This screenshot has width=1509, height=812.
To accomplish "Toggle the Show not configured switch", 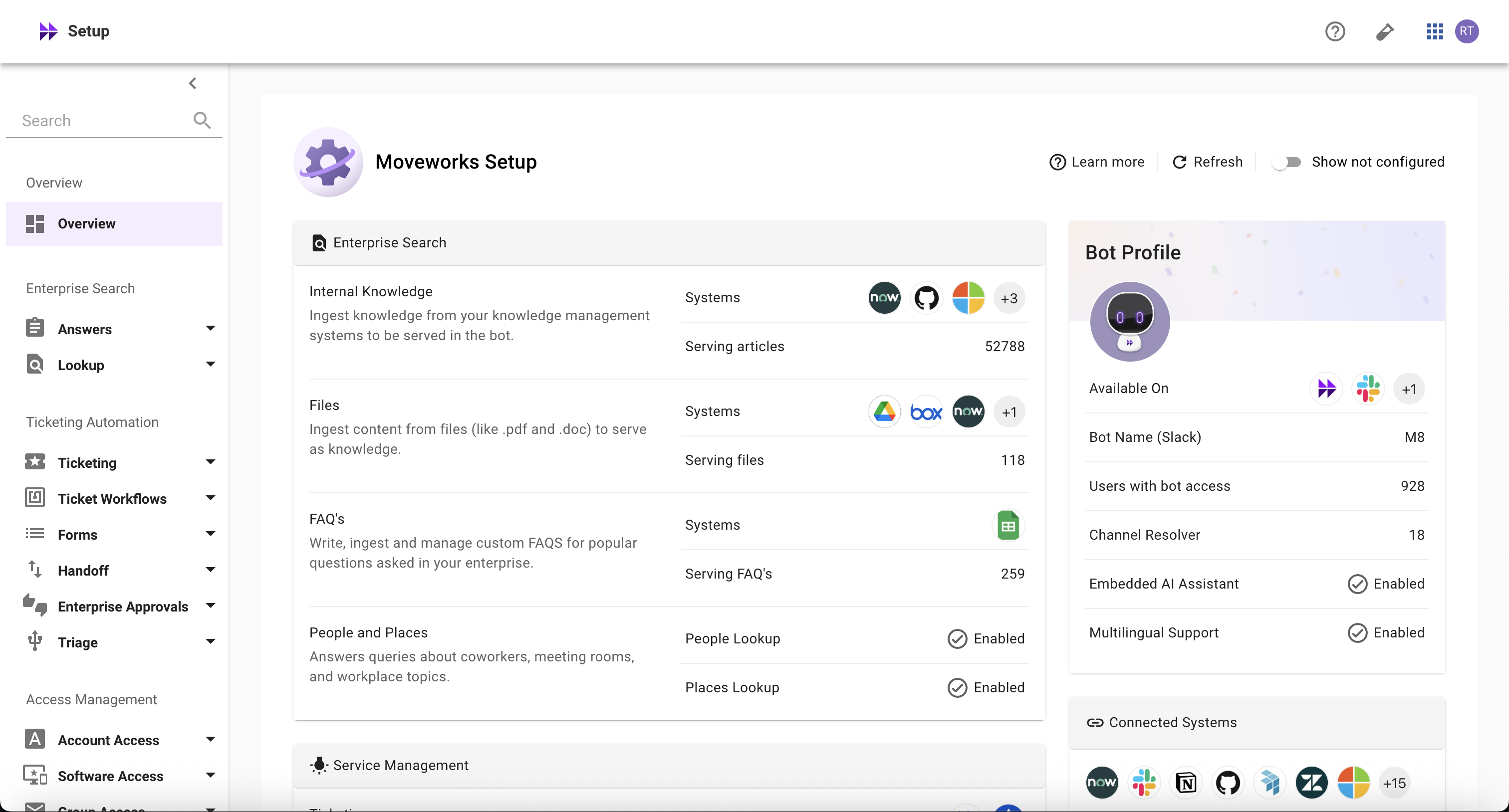I will point(1286,162).
